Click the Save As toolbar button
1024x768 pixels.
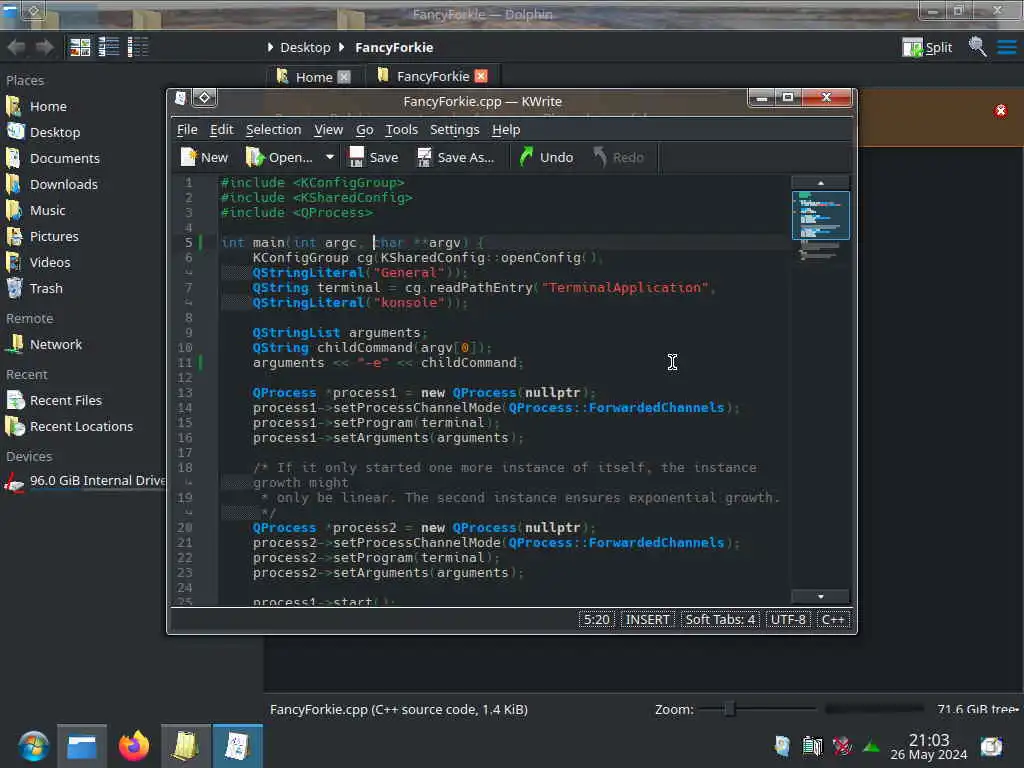tap(456, 157)
